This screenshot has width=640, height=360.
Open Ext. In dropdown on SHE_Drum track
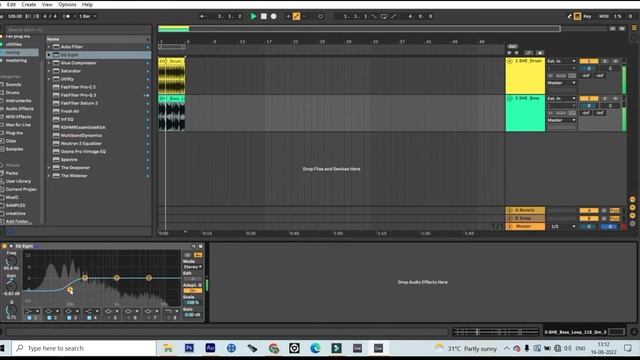(561, 61)
